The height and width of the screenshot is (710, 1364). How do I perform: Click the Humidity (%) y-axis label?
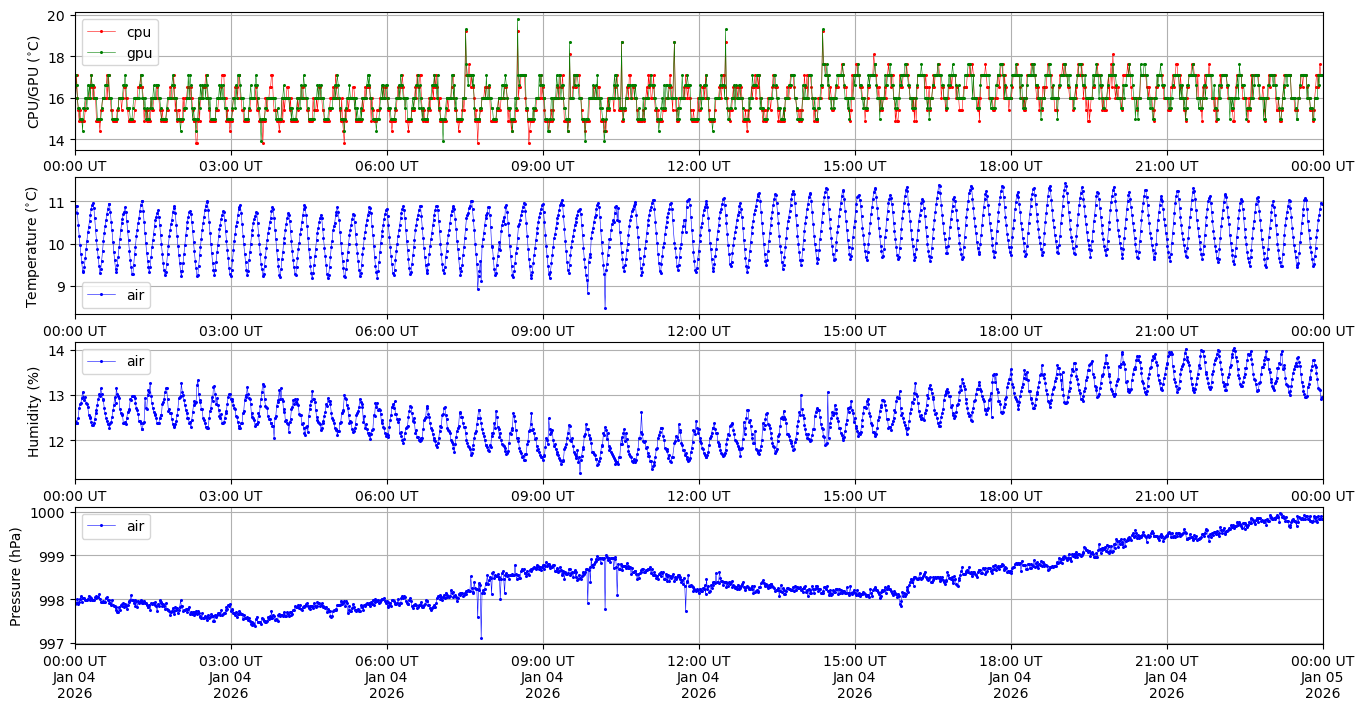[x=34, y=411]
